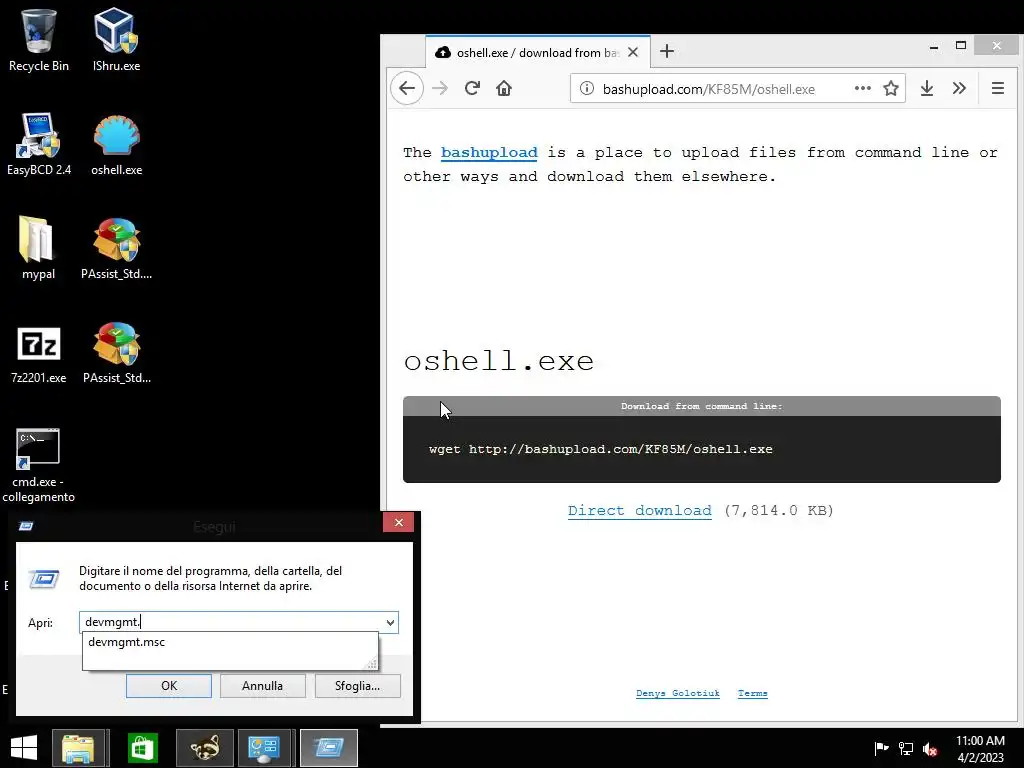The height and width of the screenshot is (768, 1024).
Task: Go back in the browser
Action: 407,88
